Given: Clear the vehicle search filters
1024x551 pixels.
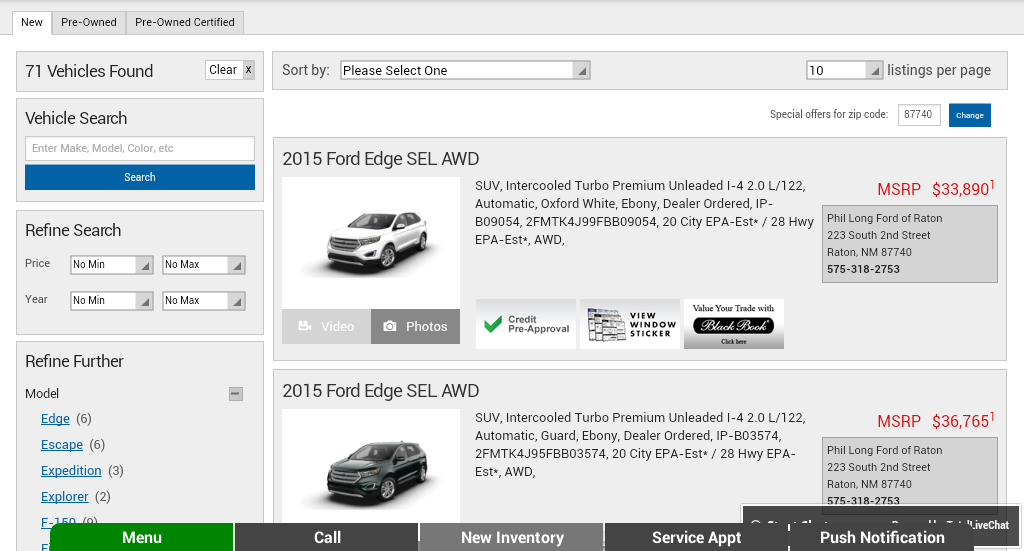Looking at the screenshot, I should pyautogui.click(x=230, y=70).
